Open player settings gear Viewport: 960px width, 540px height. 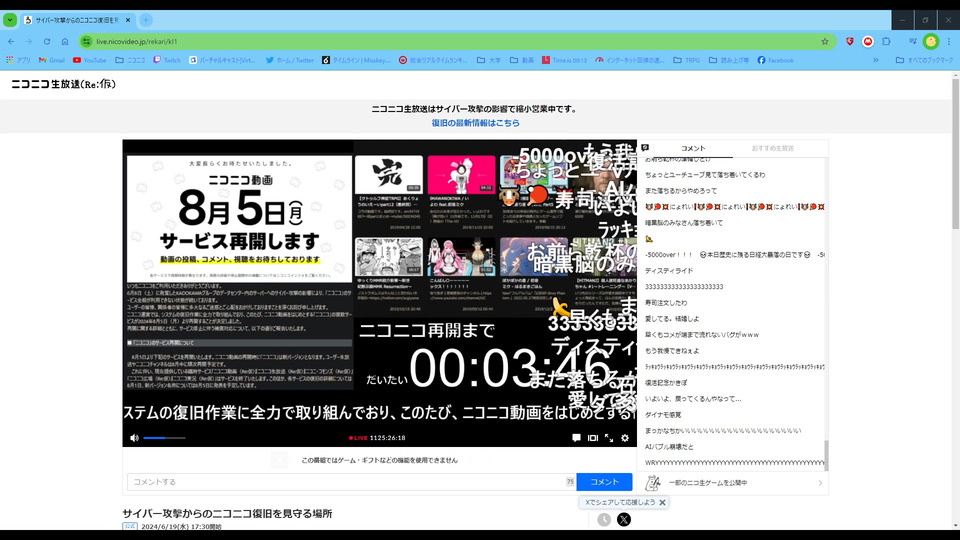click(624, 438)
